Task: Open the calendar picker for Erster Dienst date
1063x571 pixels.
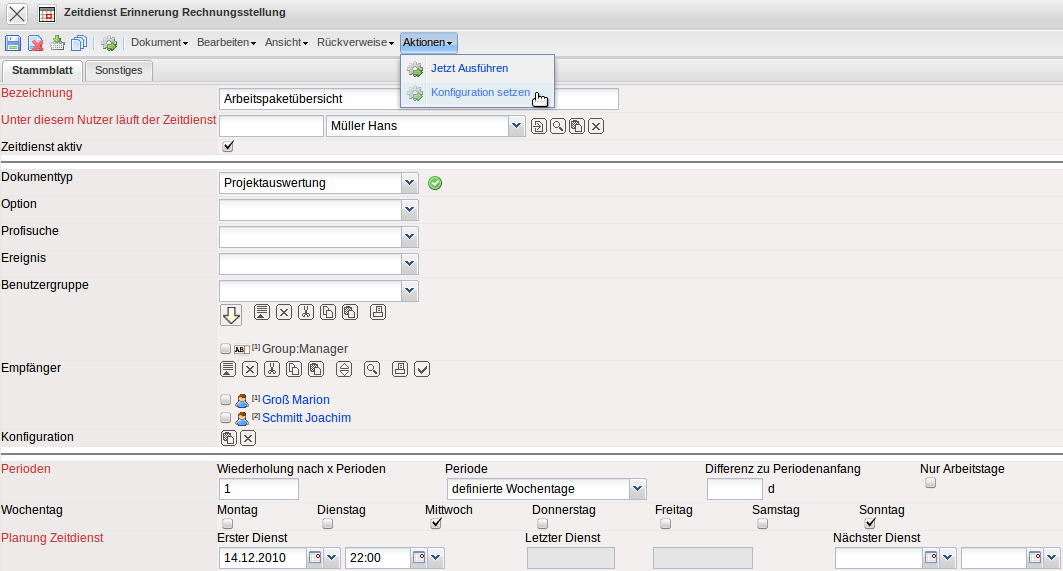Action: click(x=315, y=557)
